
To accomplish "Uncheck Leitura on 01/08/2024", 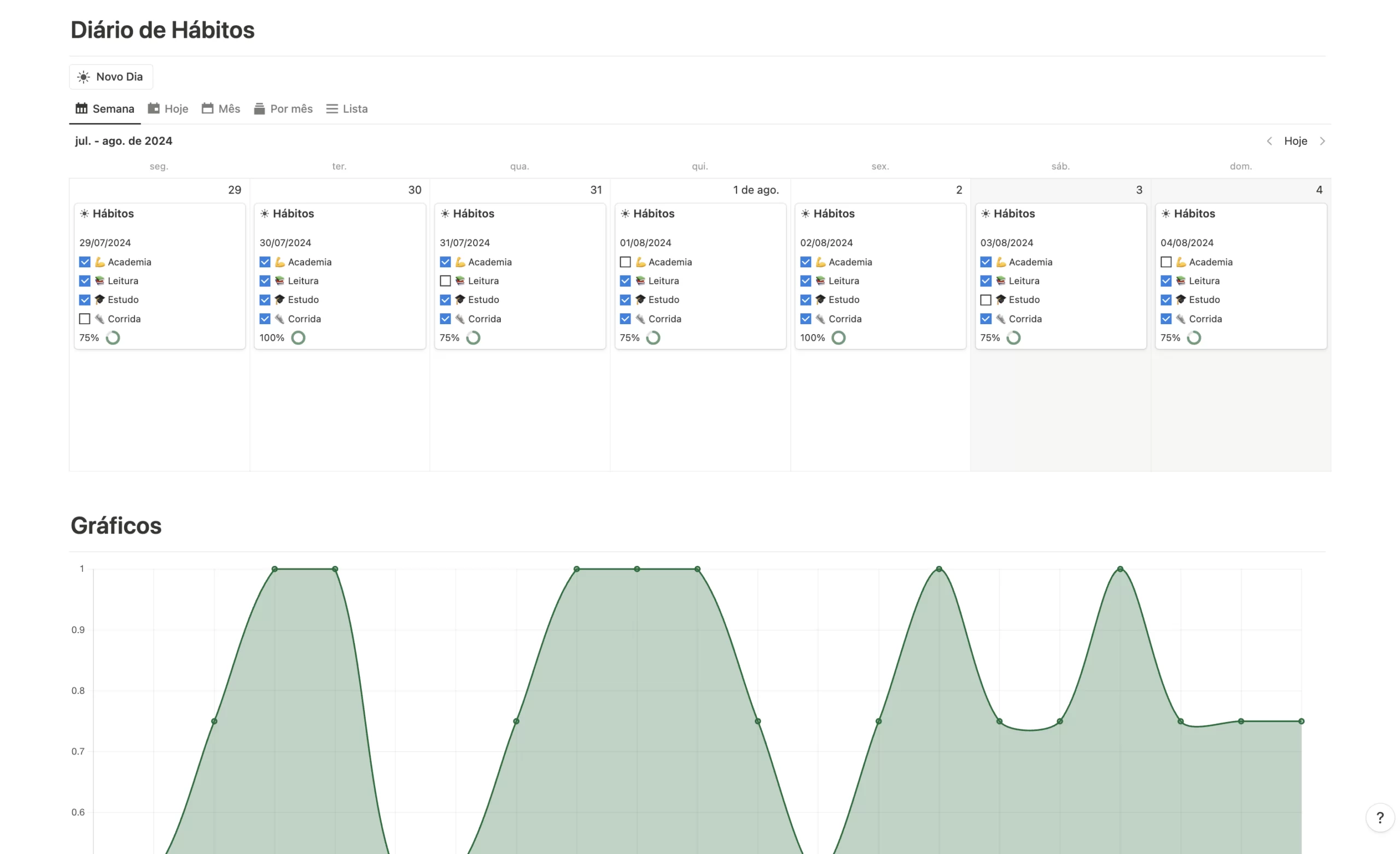I will [x=626, y=280].
